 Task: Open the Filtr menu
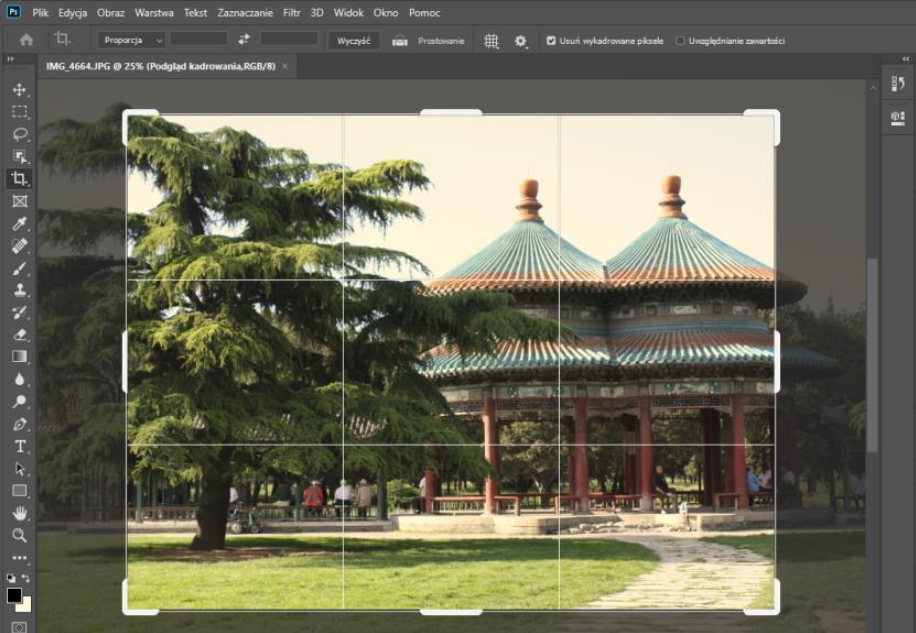(x=291, y=13)
